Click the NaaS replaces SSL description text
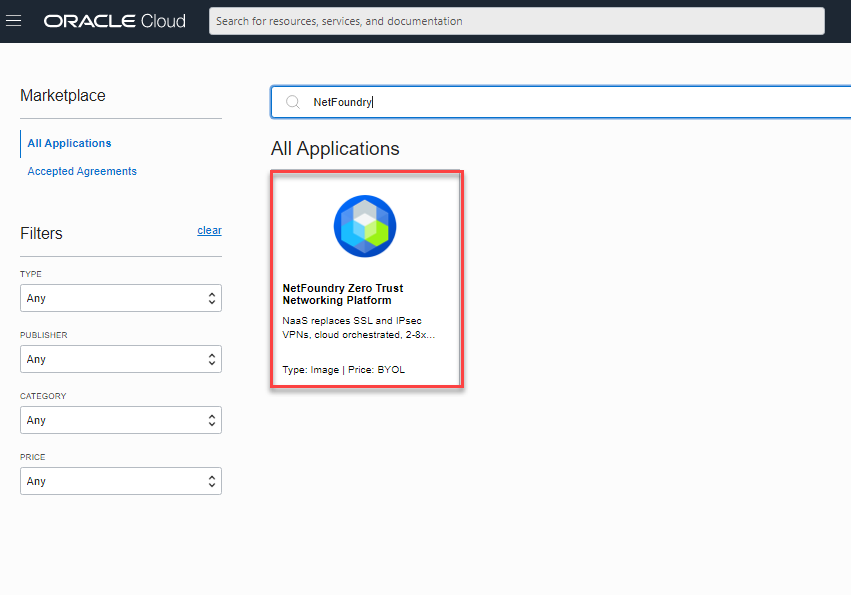Image resolution: width=851 pixels, height=595 pixels. [358, 328]
